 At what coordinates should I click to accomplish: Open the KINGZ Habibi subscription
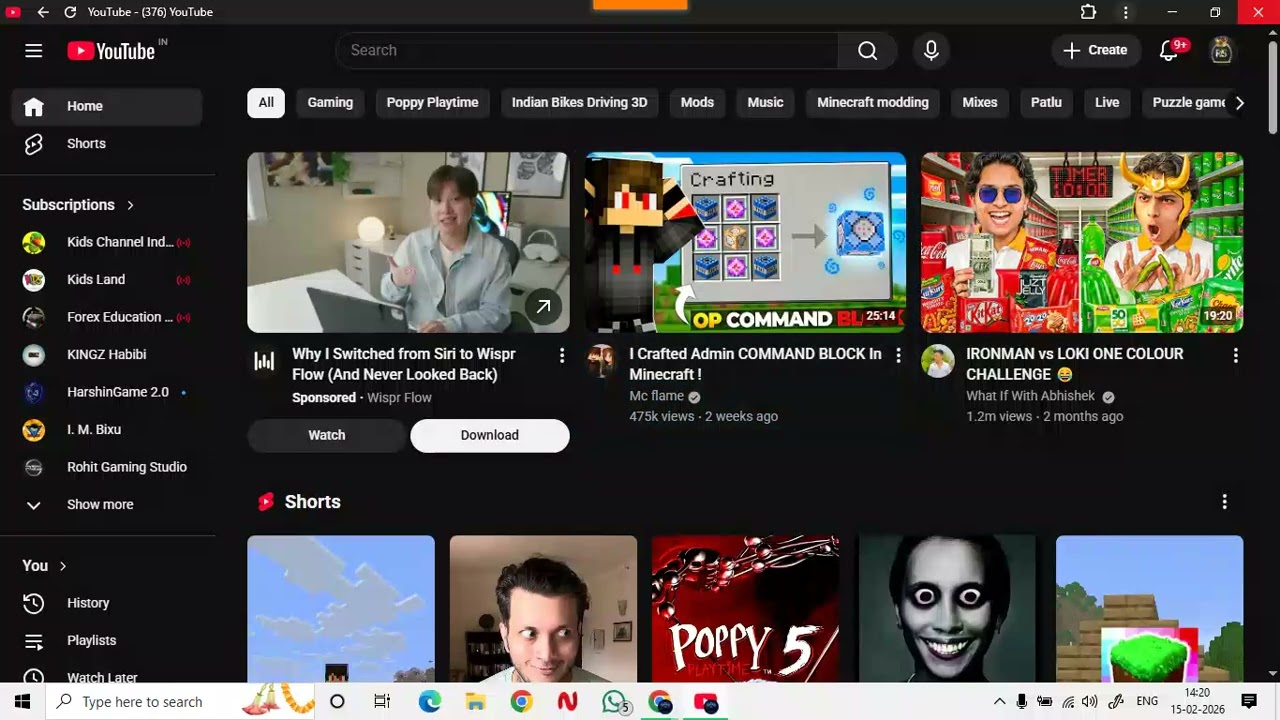point(107,355)
